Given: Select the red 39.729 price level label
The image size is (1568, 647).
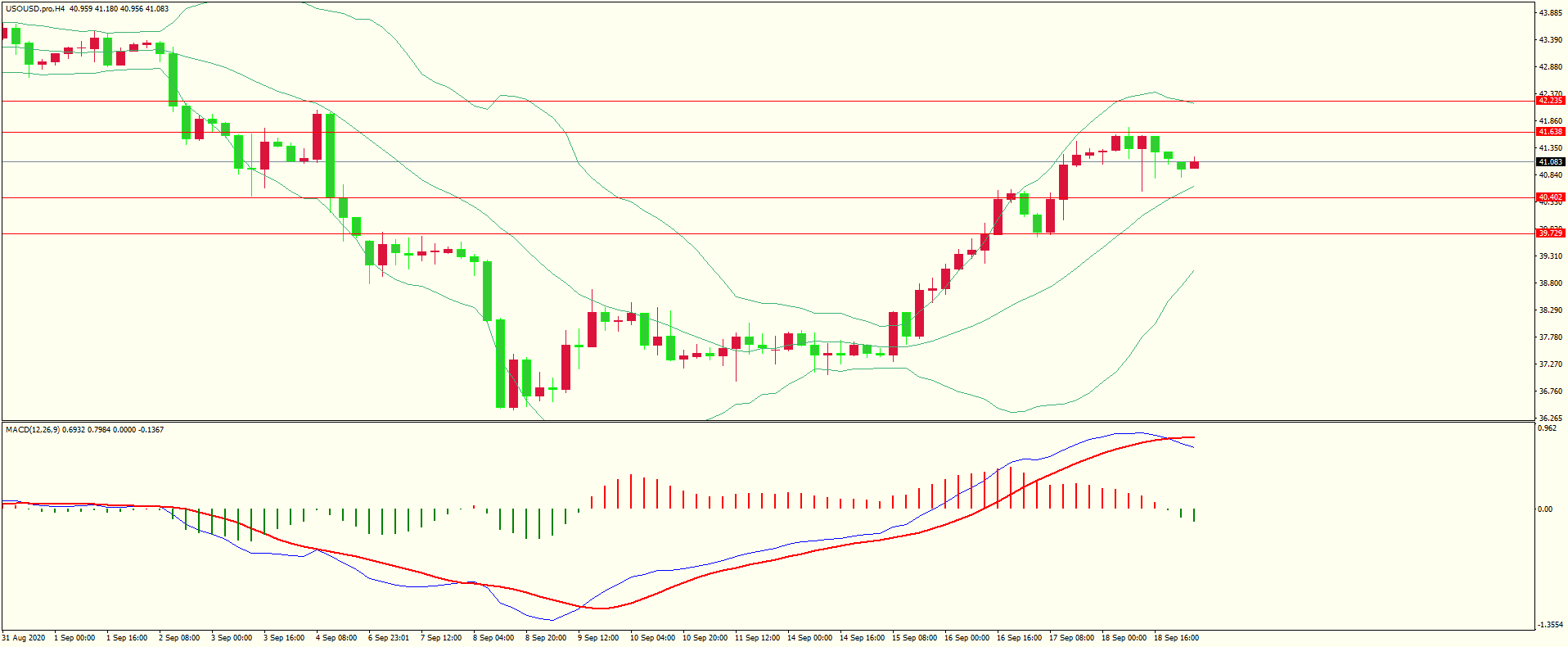Looking at the screenshot, I should [x=1551, y=233].
